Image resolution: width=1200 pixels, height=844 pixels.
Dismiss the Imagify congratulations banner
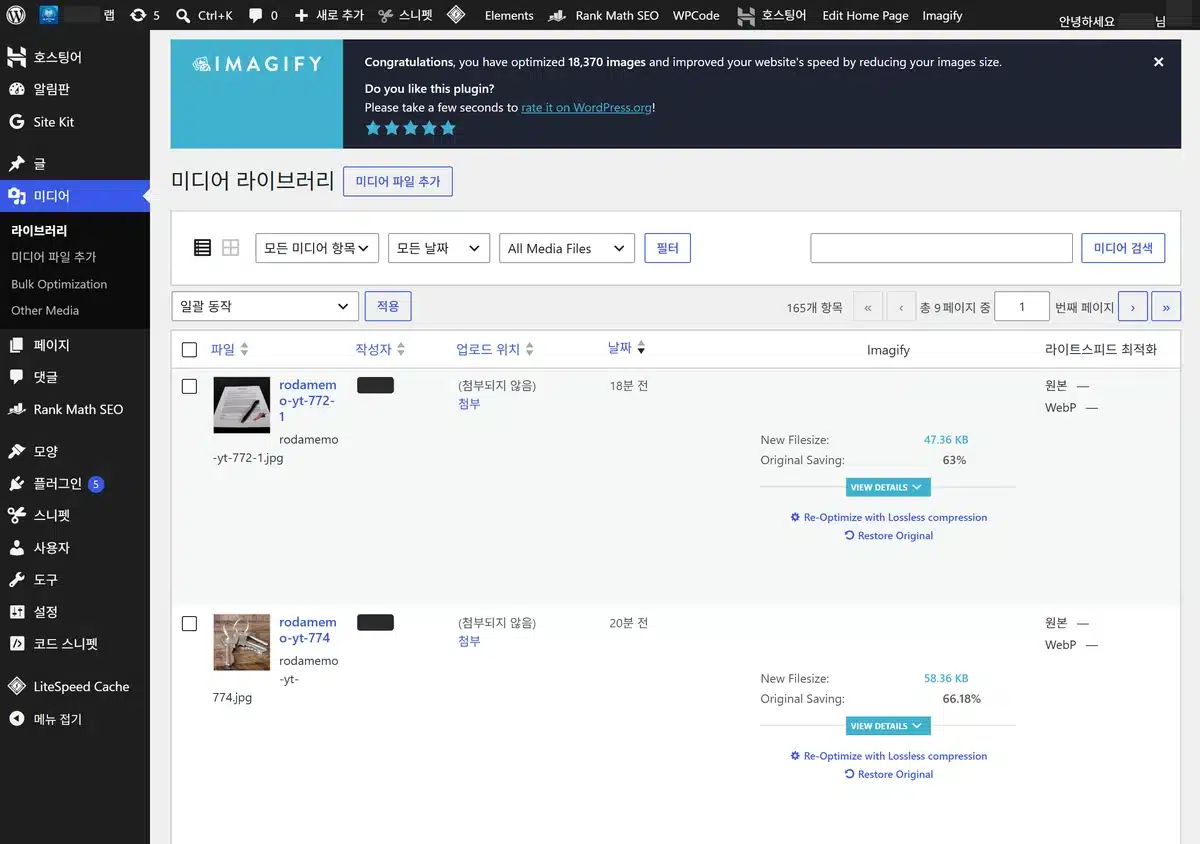[1158, 62]
